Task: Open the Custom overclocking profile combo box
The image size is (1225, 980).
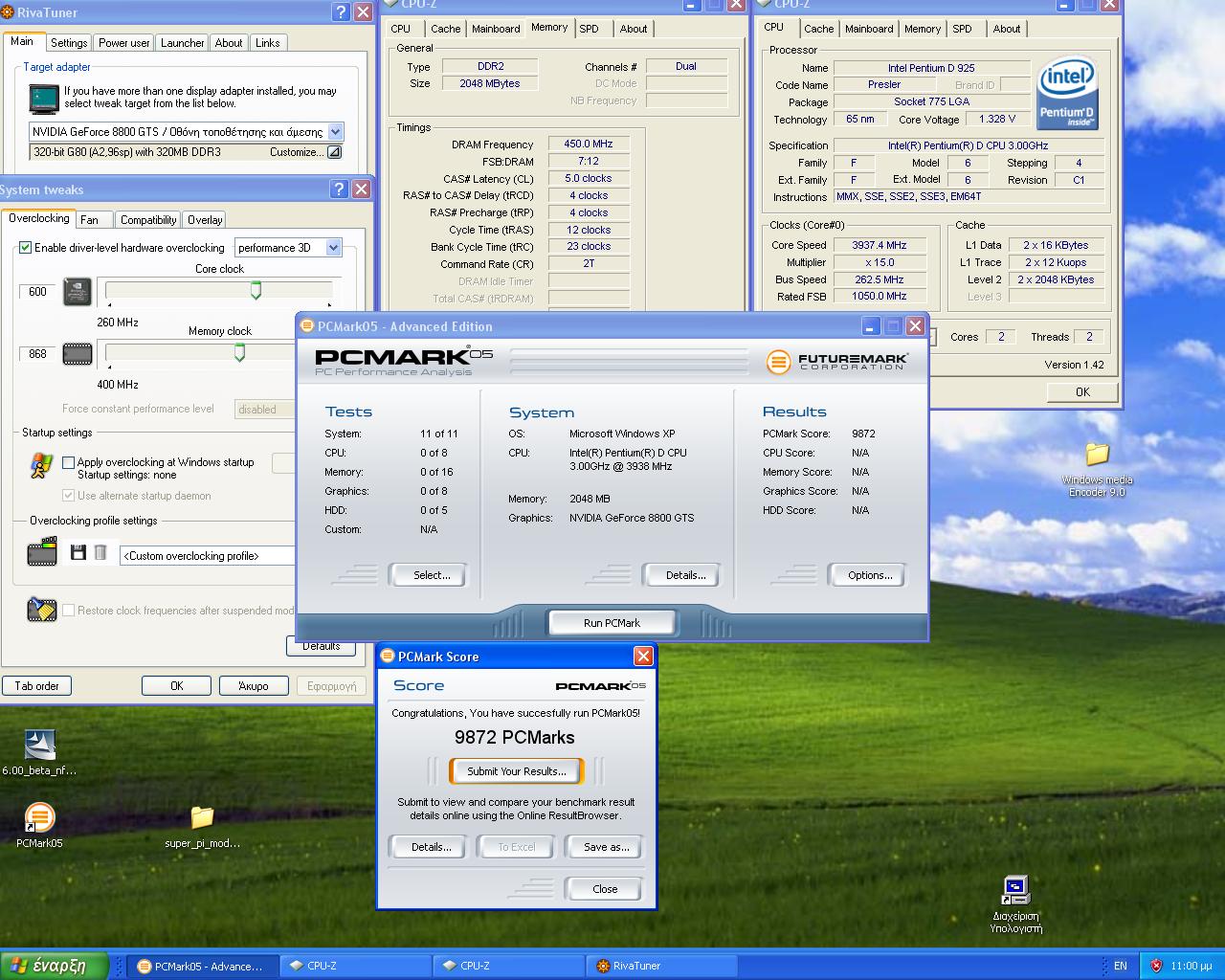Action: pos(207,555)
